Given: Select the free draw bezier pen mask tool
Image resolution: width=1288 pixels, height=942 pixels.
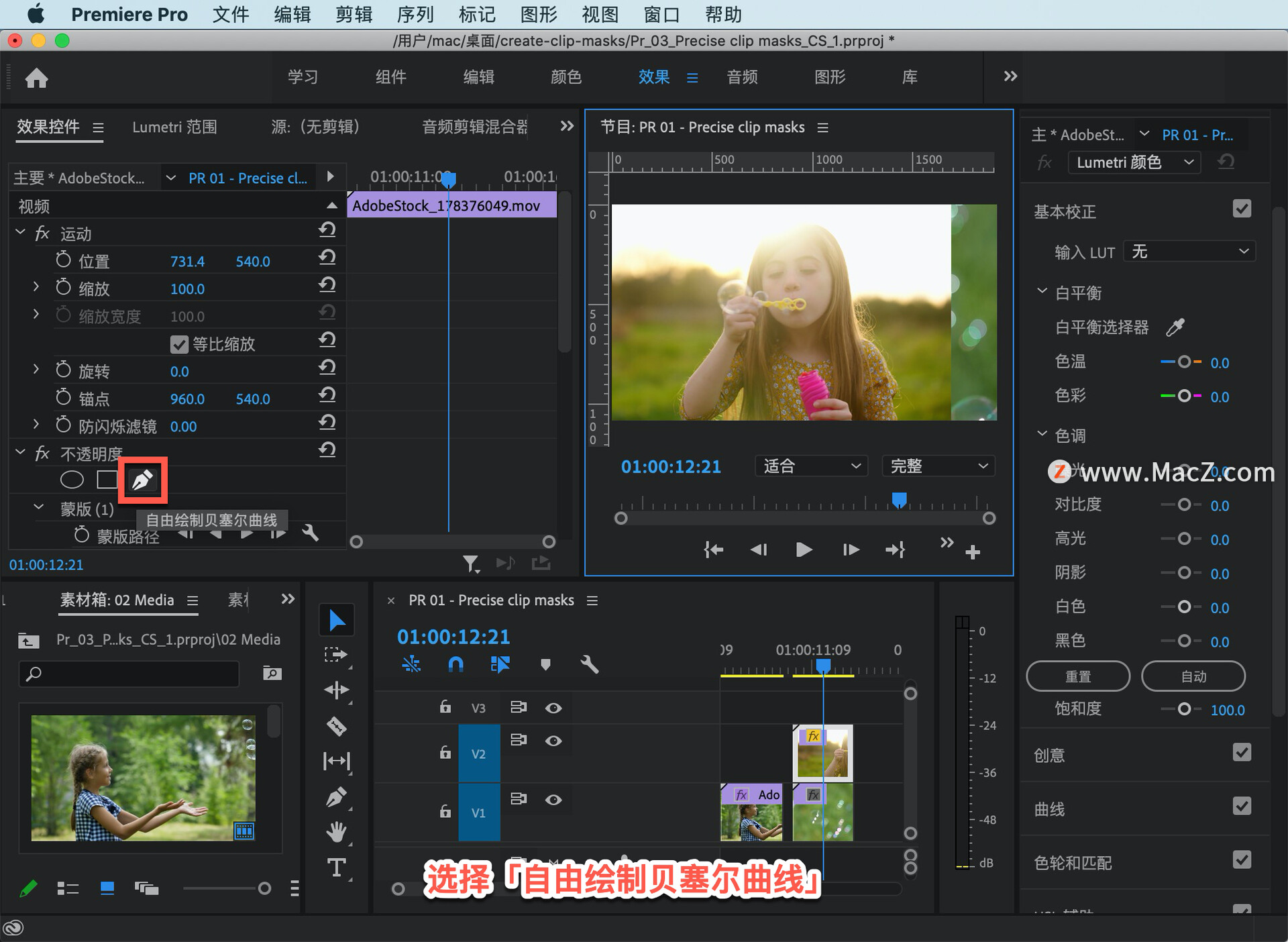Looking at the screenshot, I should (142, 480).
